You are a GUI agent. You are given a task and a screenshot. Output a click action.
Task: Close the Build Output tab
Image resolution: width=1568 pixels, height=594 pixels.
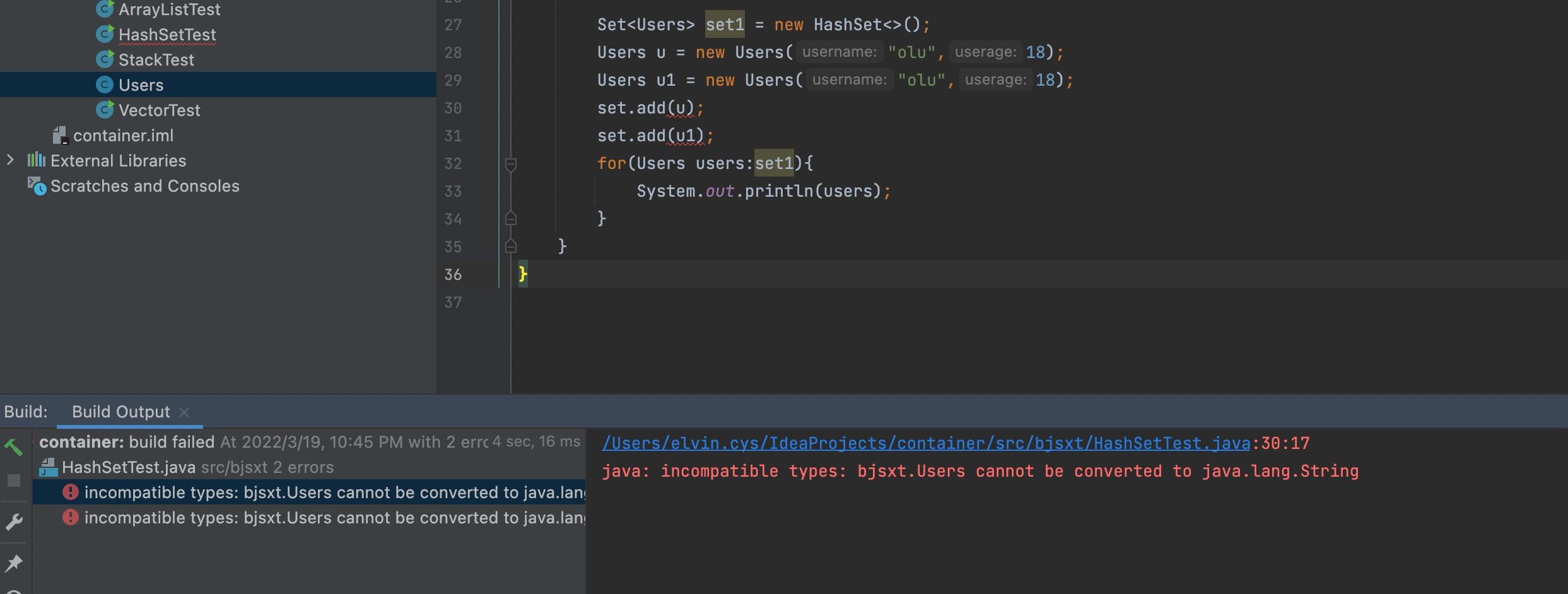[x=184, y=412]
